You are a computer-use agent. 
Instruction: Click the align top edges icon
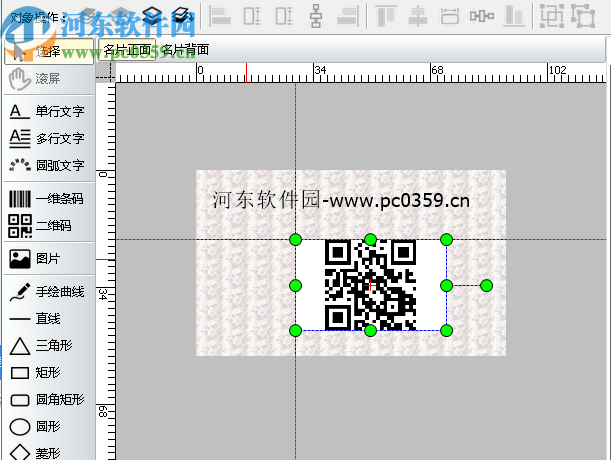point(385,16)
